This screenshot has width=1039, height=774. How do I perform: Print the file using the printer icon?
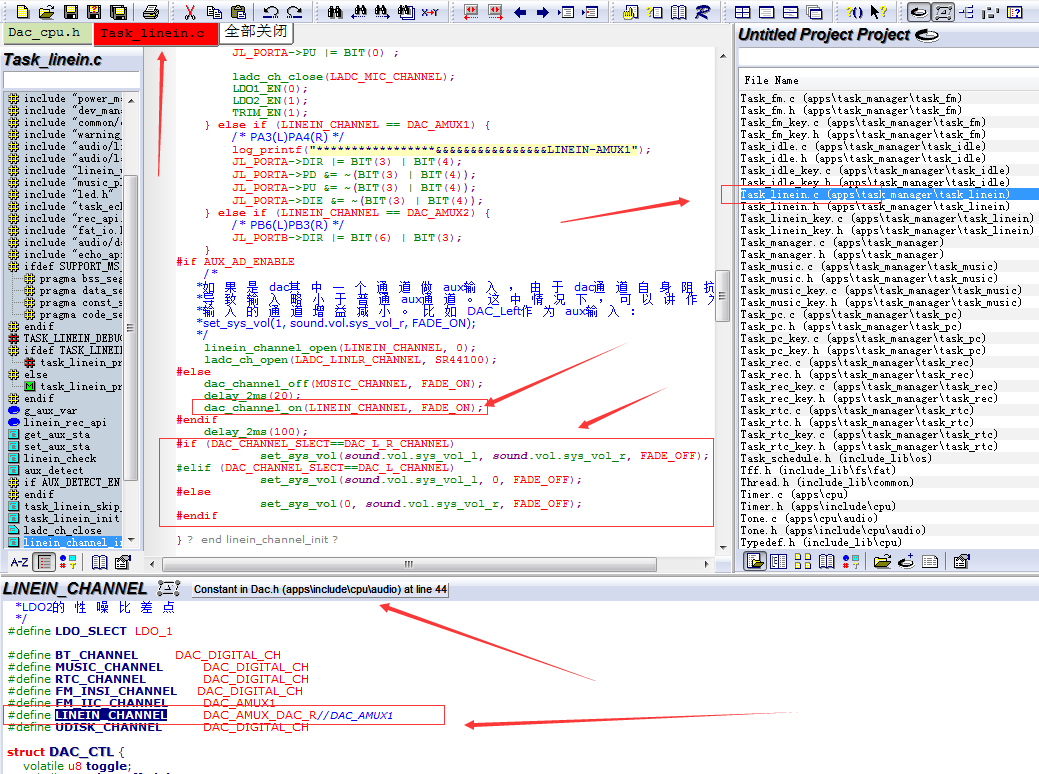151,12
